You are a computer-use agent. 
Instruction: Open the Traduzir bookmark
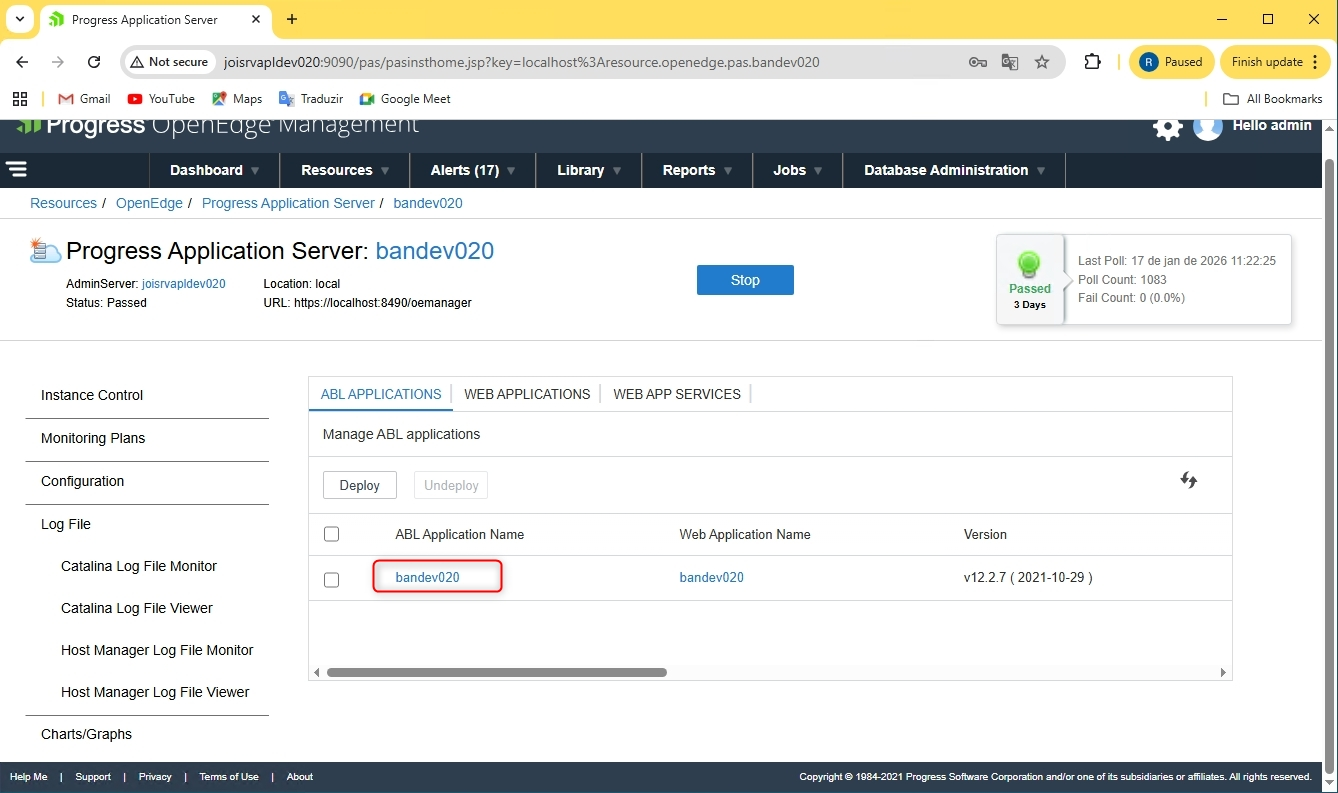click(309, 99)
